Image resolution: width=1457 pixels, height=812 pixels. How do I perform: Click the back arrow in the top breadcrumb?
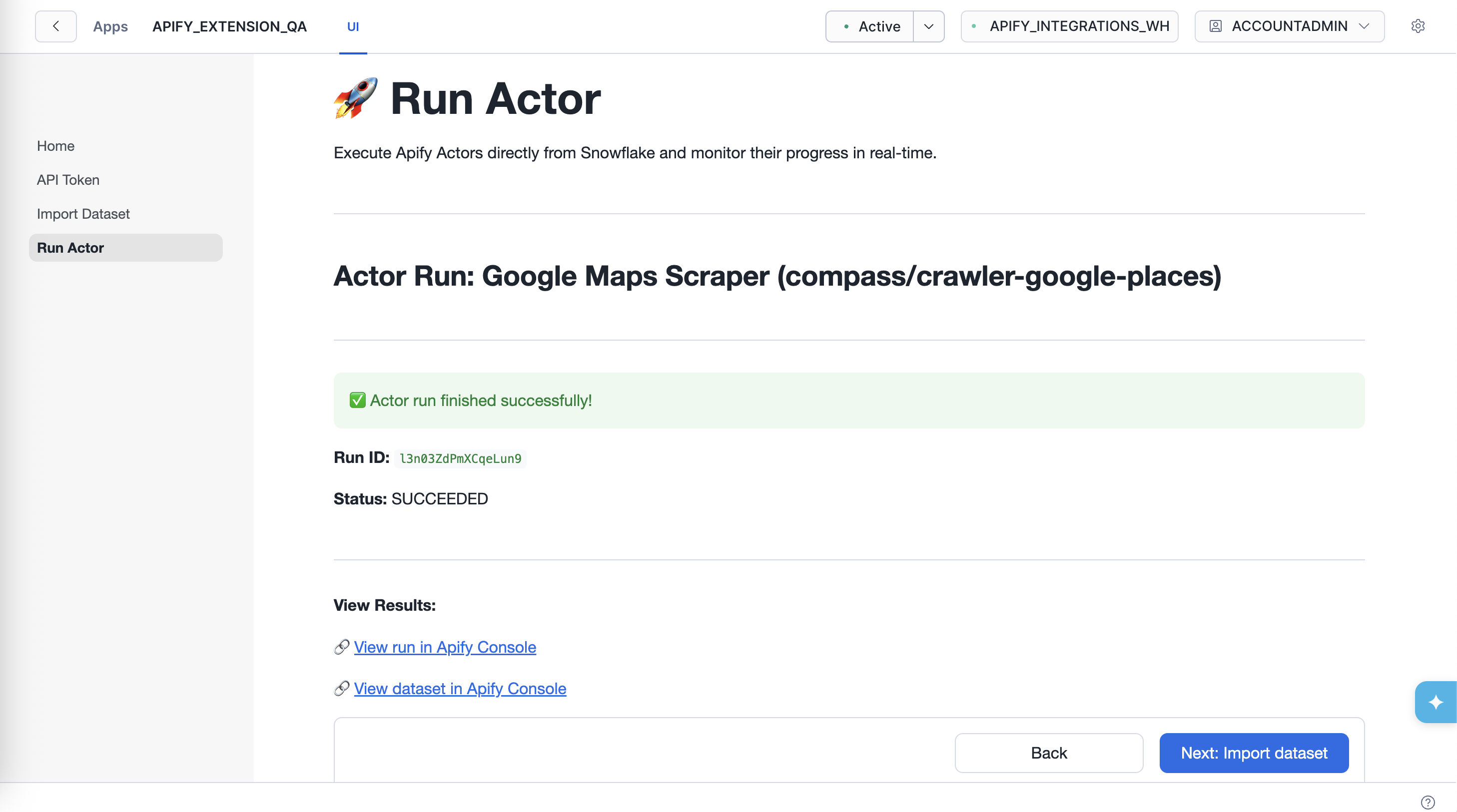(55, 26)
